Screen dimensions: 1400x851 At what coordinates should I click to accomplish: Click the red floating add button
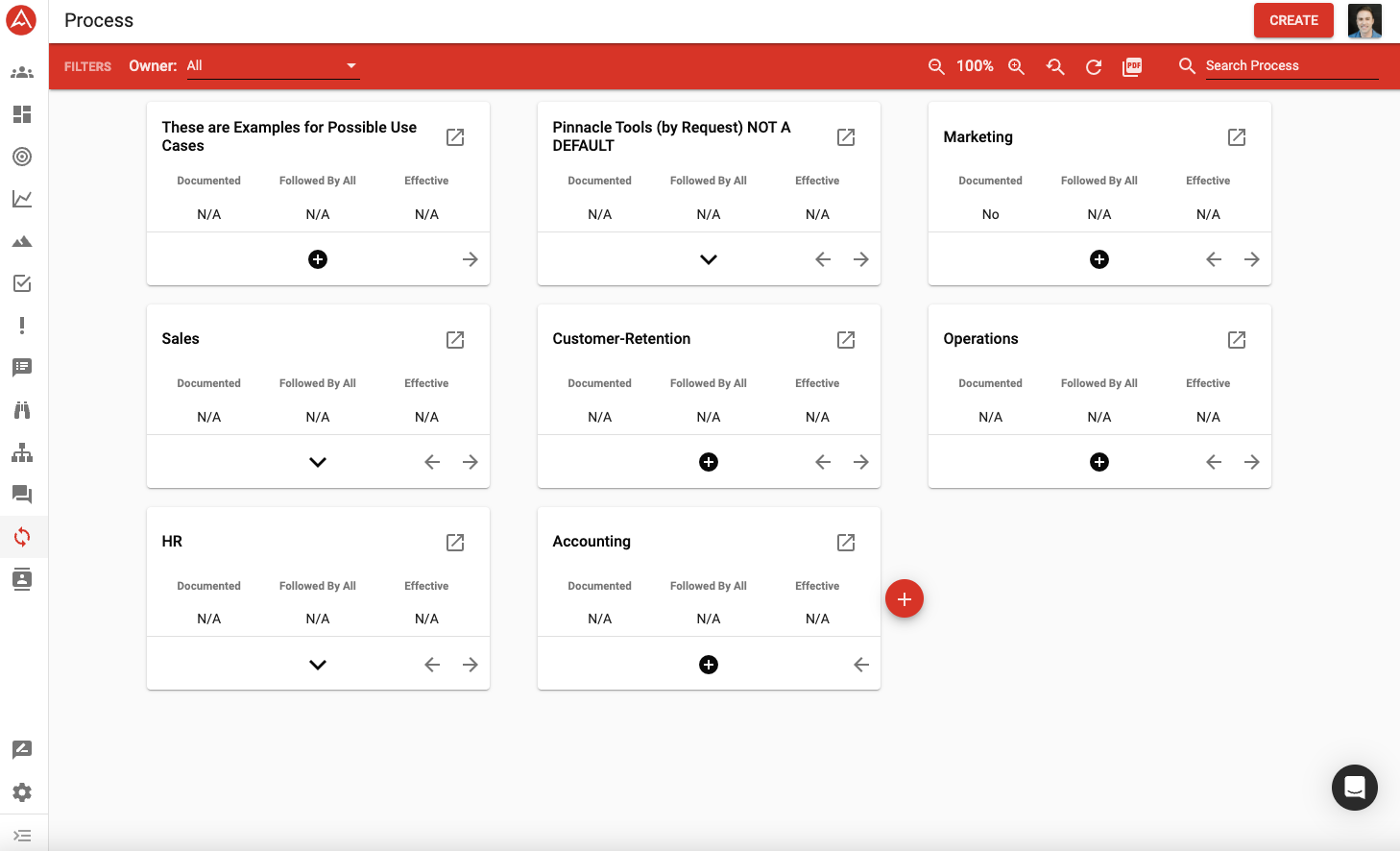point(904,599)
